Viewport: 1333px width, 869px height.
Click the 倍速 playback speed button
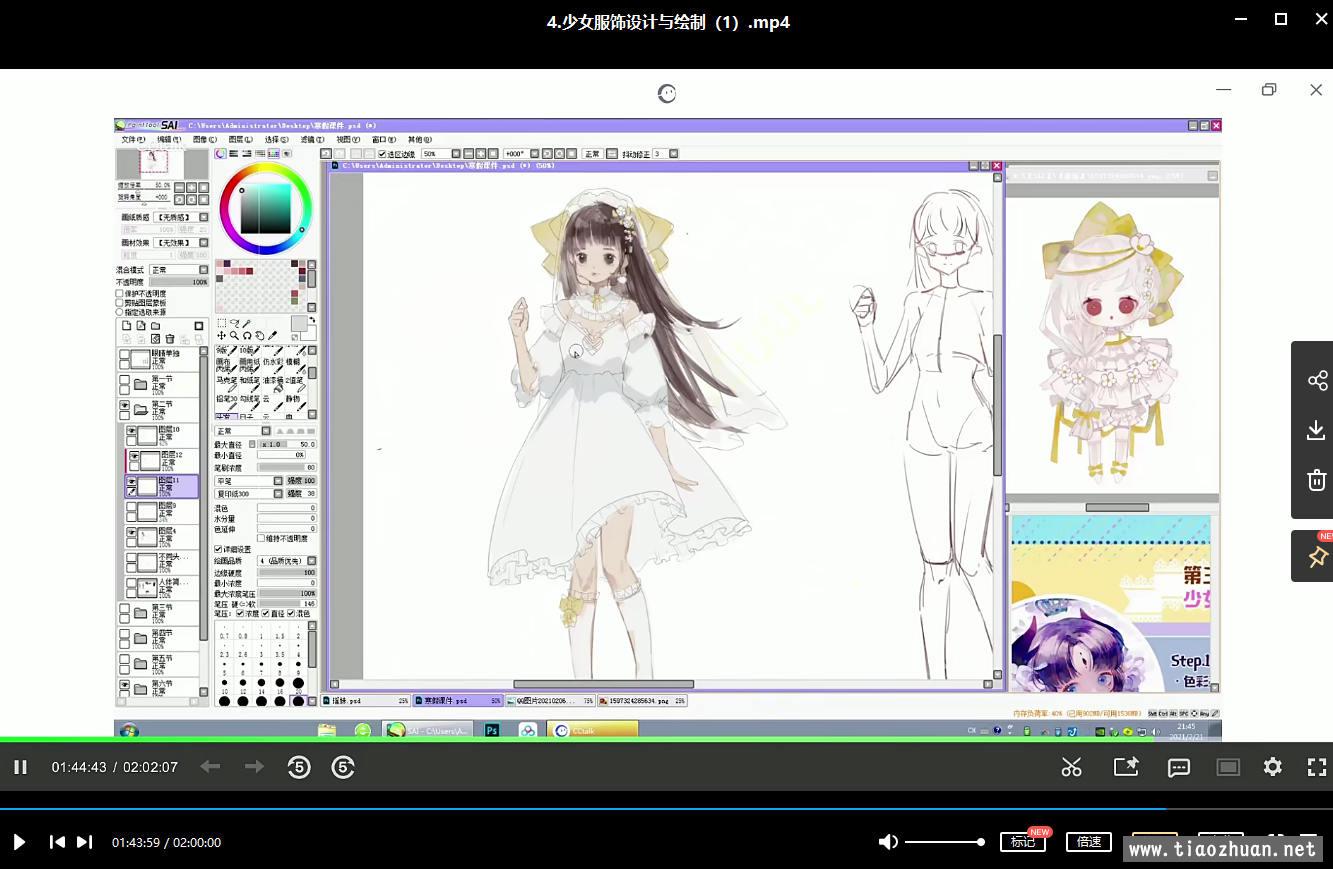pos(1088,842)
